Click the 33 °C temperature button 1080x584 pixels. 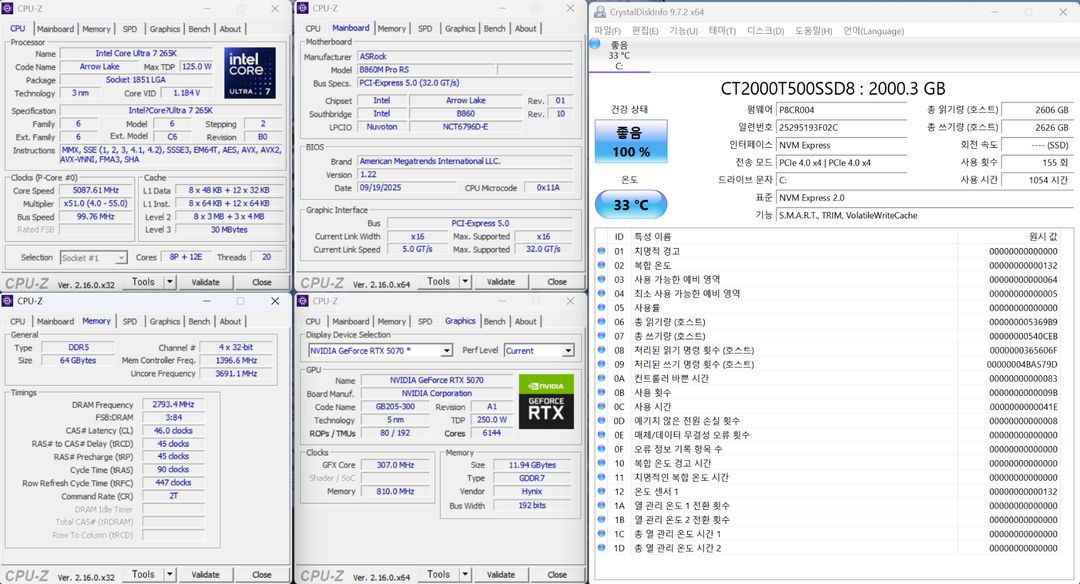click(631, 205)
